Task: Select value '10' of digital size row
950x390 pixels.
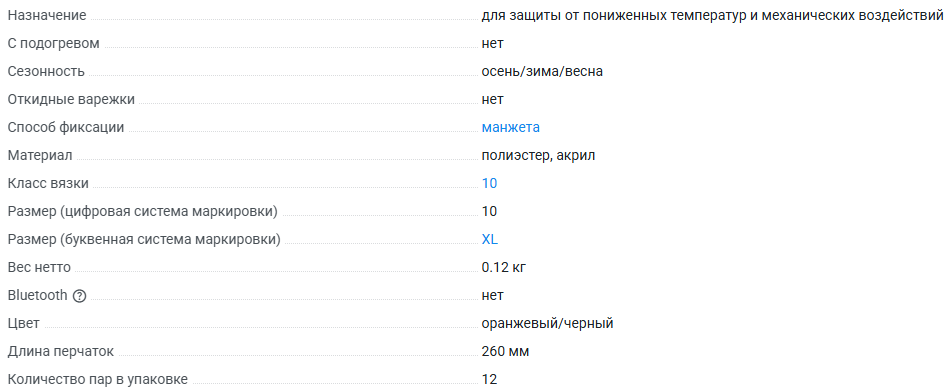Action: (x=489, y=211)
